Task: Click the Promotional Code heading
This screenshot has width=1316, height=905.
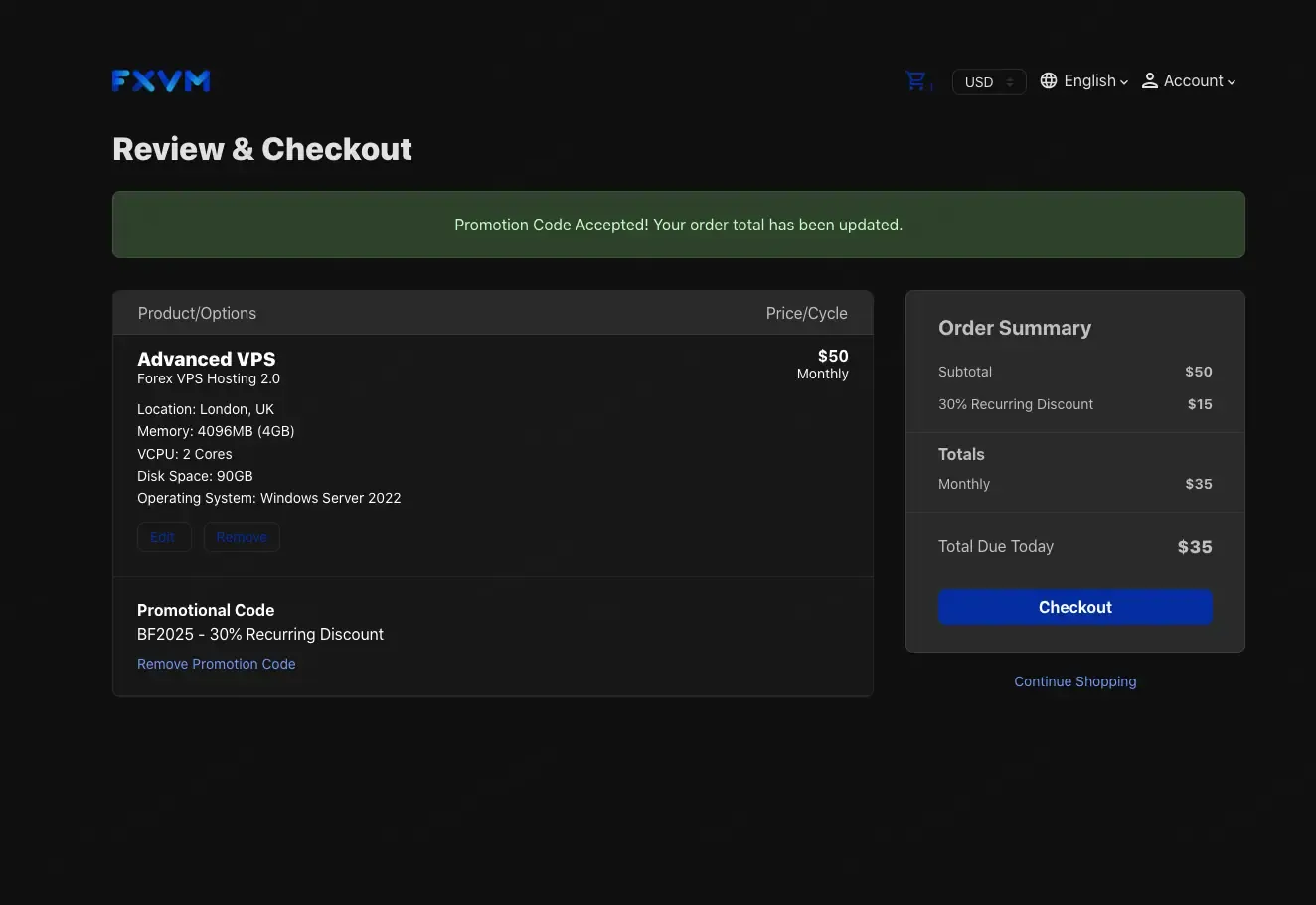Action: [x=206, y=610]
